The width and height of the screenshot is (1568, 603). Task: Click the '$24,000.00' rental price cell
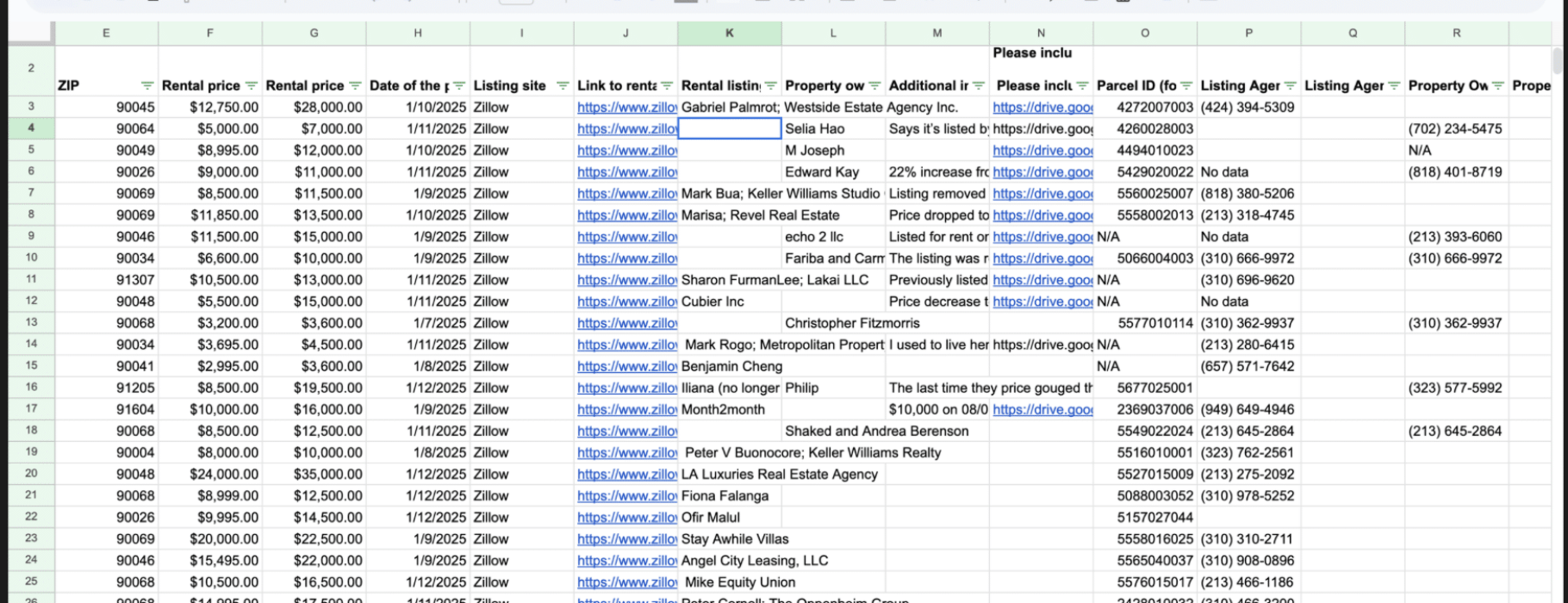(x=210, y=475)
